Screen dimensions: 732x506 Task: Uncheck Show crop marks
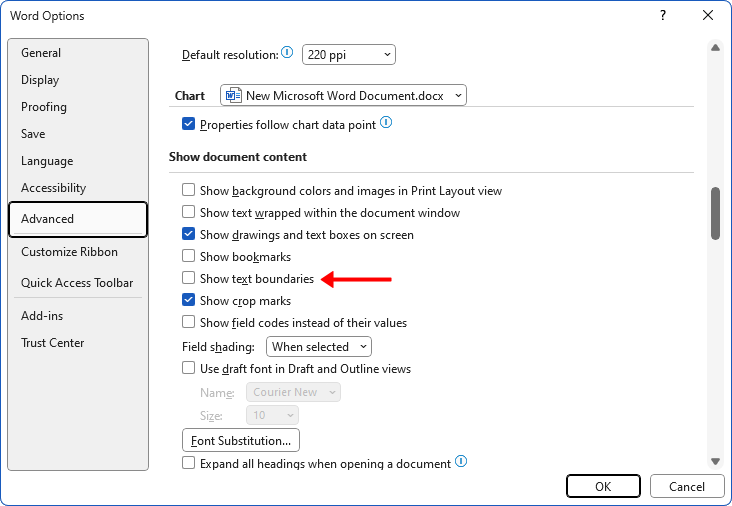coord(188,300)
